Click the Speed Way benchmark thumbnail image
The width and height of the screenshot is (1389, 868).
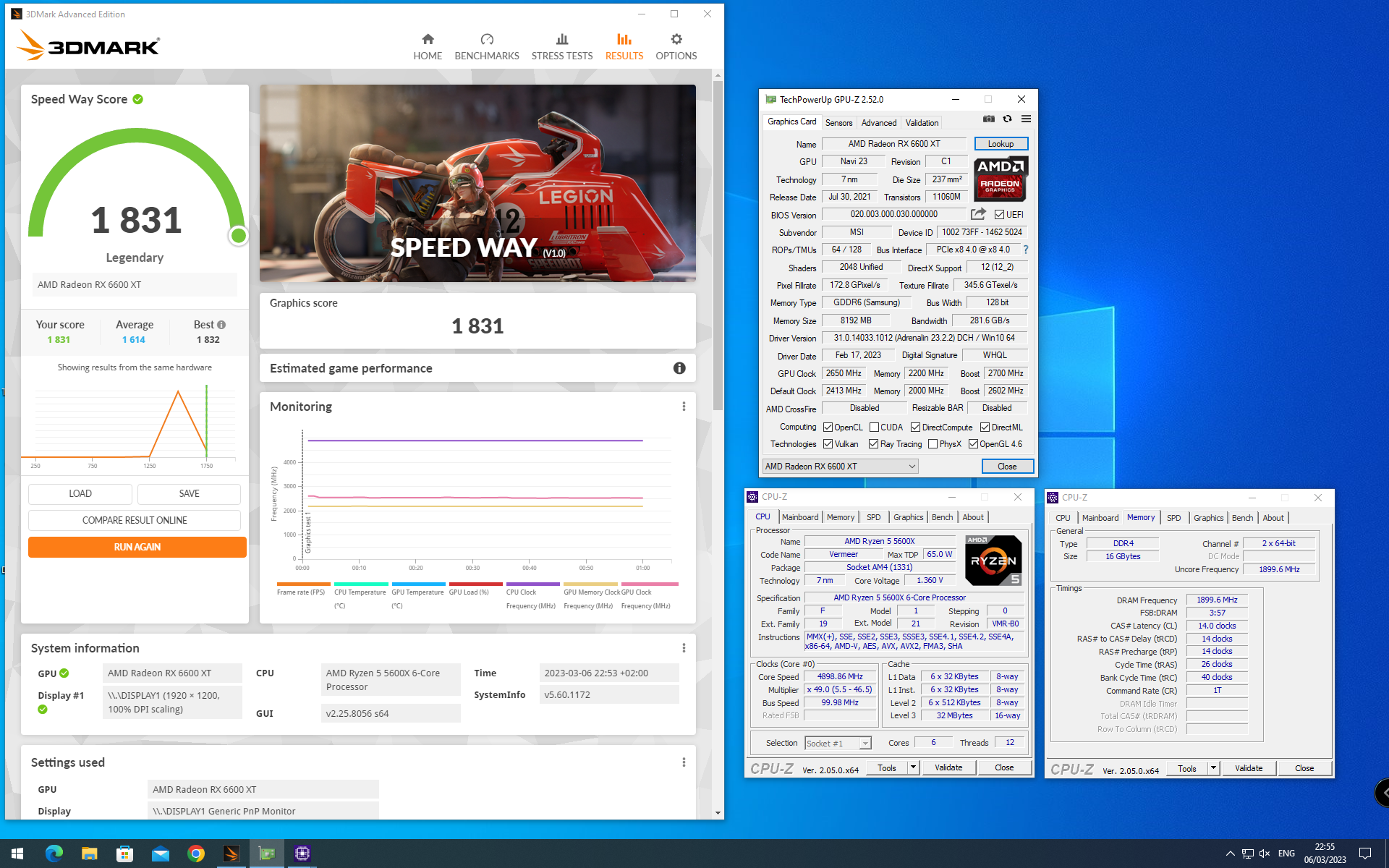(x=477, y=183)
